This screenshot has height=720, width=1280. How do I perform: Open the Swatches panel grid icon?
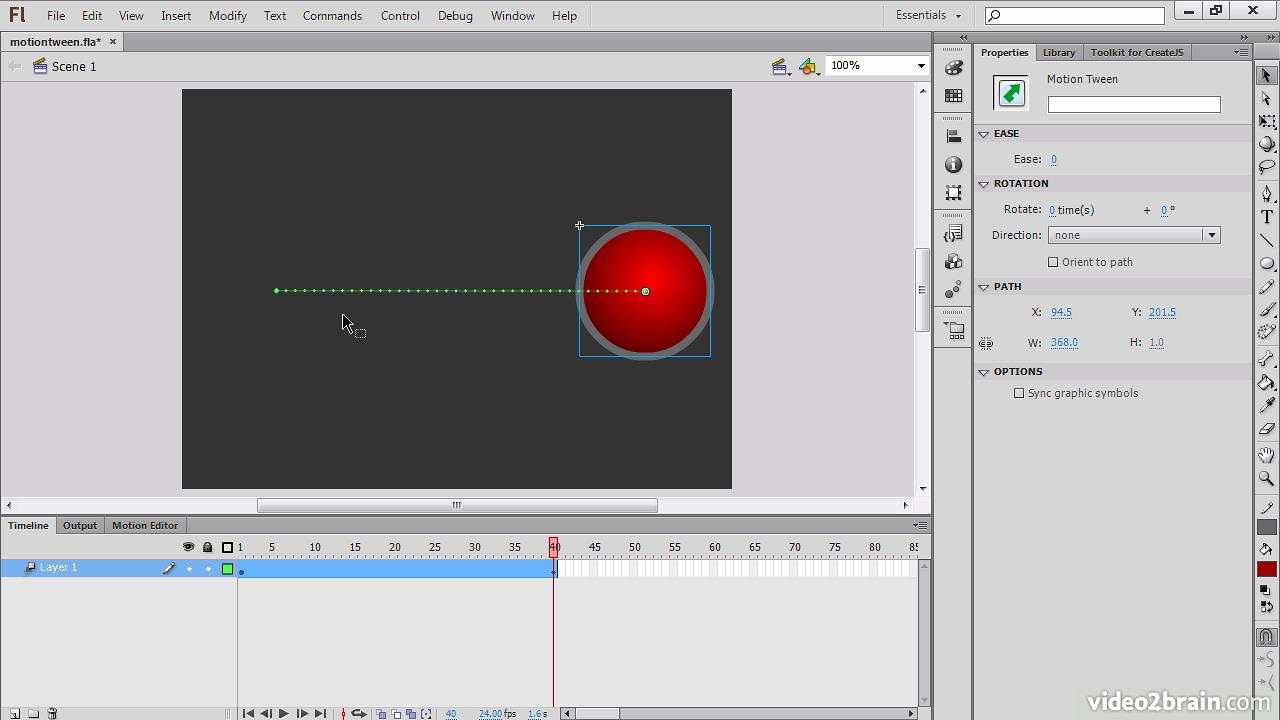click(x=954, y=96)
